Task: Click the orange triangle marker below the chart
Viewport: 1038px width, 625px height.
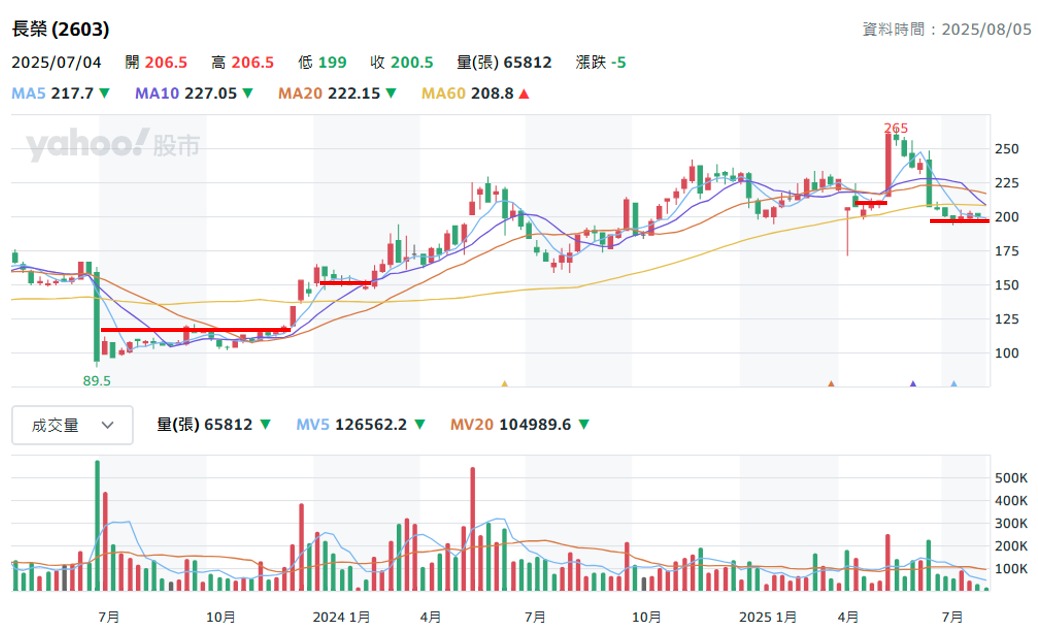Action: (x=831, y=383)
